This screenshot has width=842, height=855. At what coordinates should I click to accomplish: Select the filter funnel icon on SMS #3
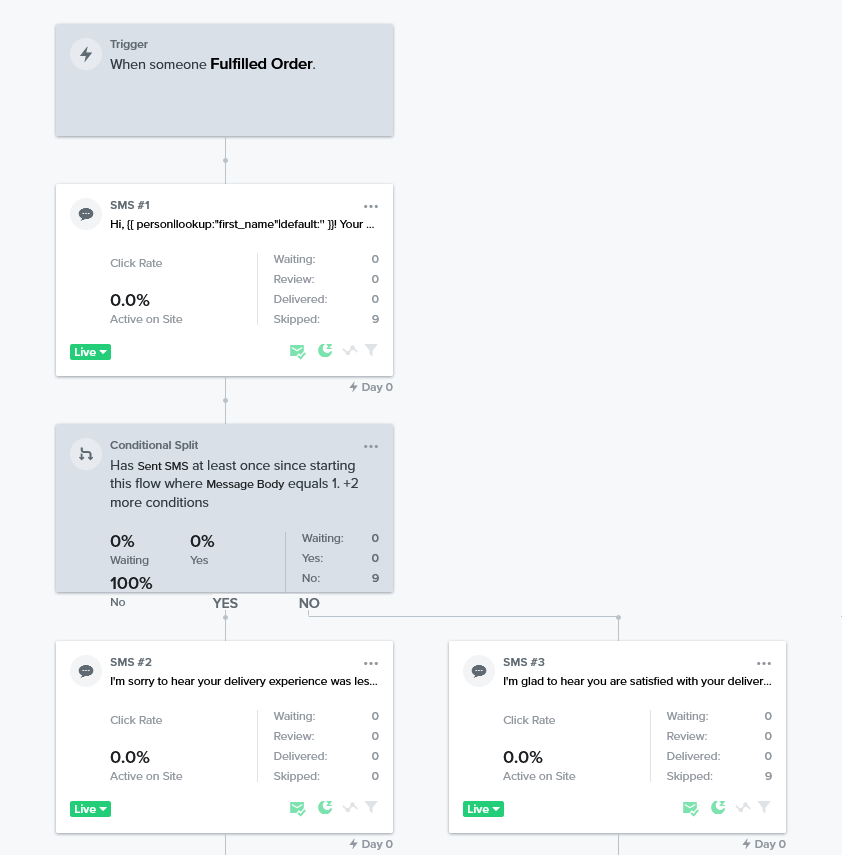pyautogui.click(x=764, y=807)
